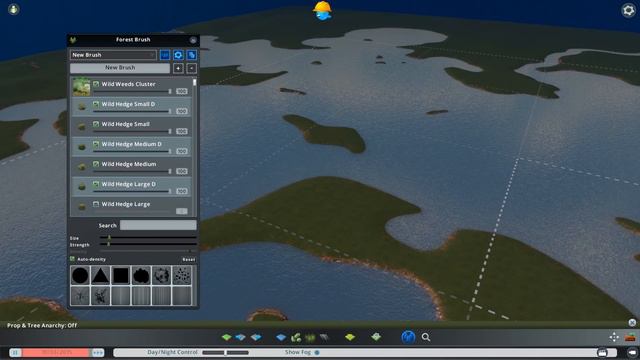
Task: Click the blue copy brush icon
Action: [x=191, y=55]
